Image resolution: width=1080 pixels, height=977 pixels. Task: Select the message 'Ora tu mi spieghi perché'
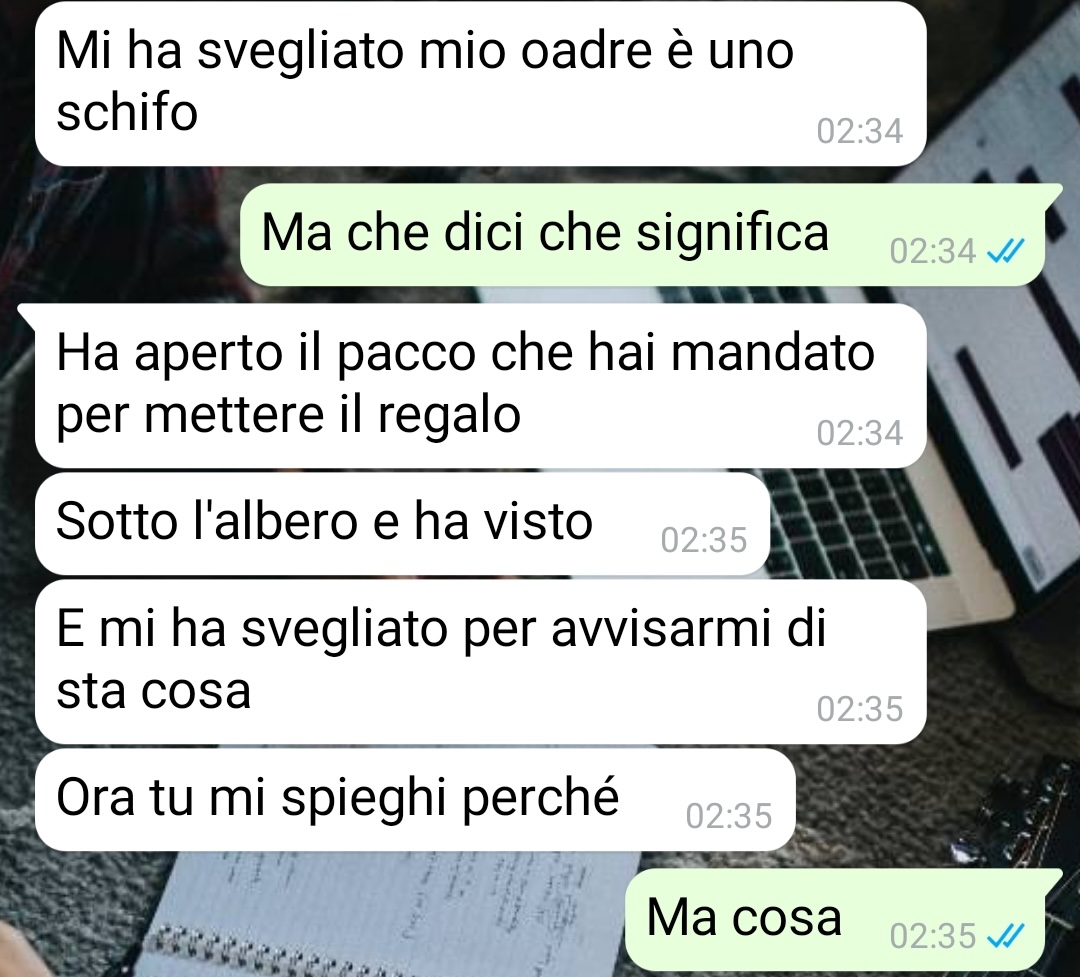(415, 800)
